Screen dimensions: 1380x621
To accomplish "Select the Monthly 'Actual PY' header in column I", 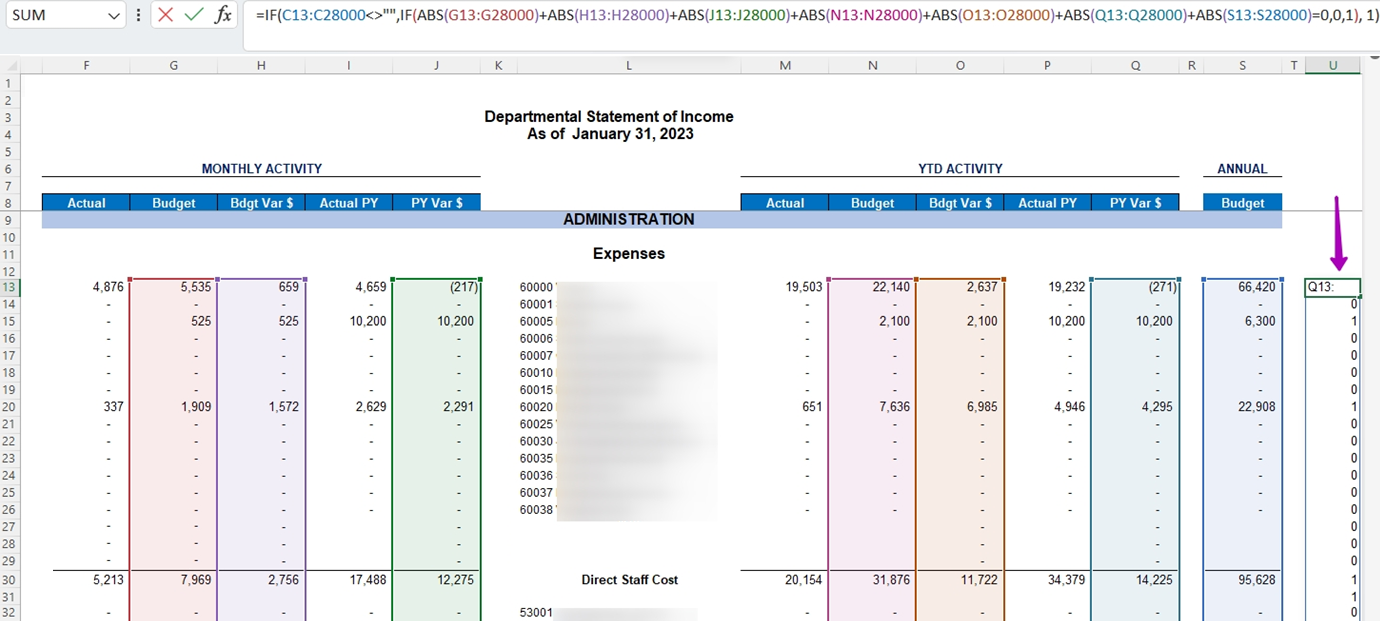I will tap(349, 203).
